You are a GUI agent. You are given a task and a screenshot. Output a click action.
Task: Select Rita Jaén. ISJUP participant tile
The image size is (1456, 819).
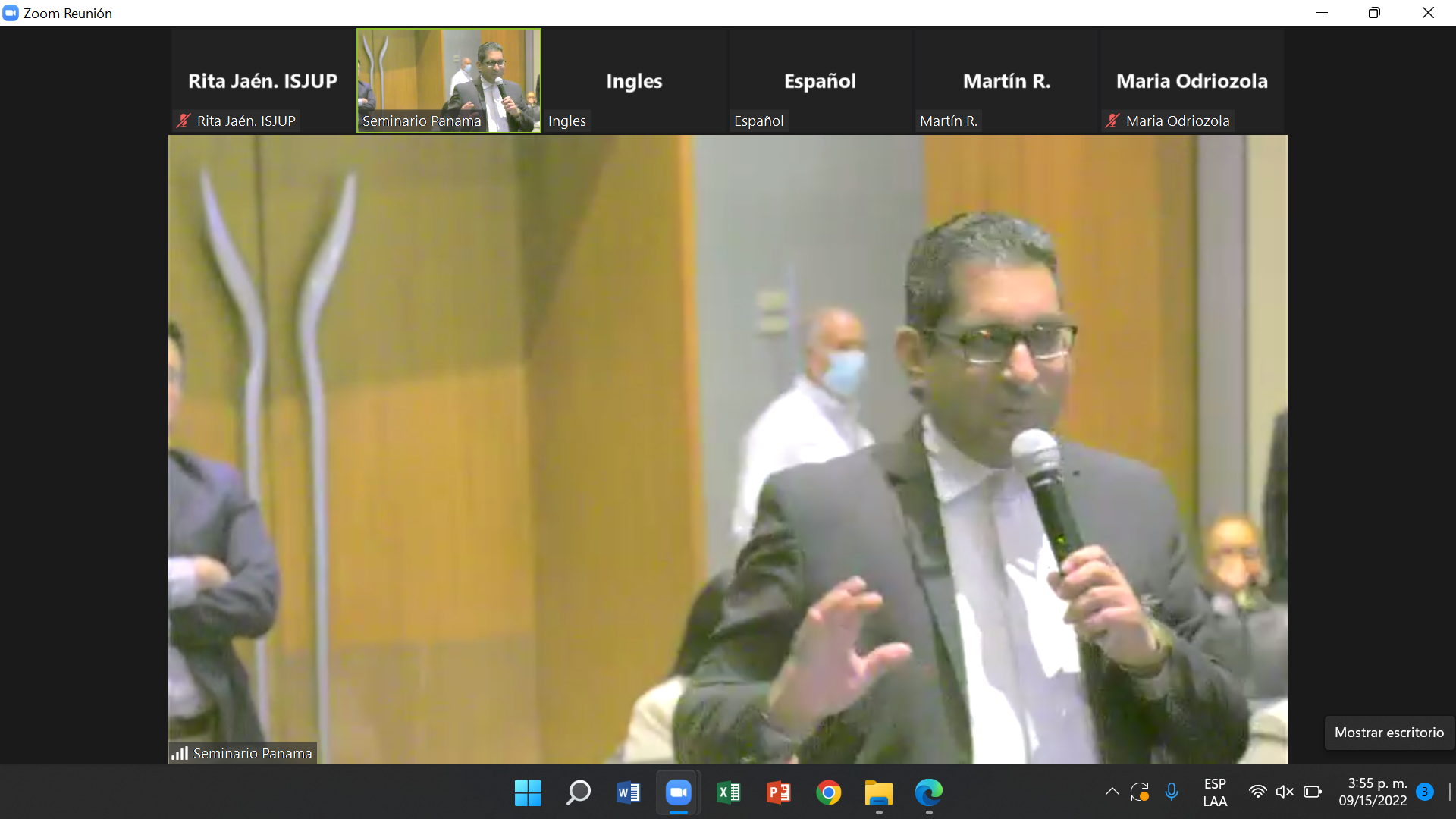(262, 81)
